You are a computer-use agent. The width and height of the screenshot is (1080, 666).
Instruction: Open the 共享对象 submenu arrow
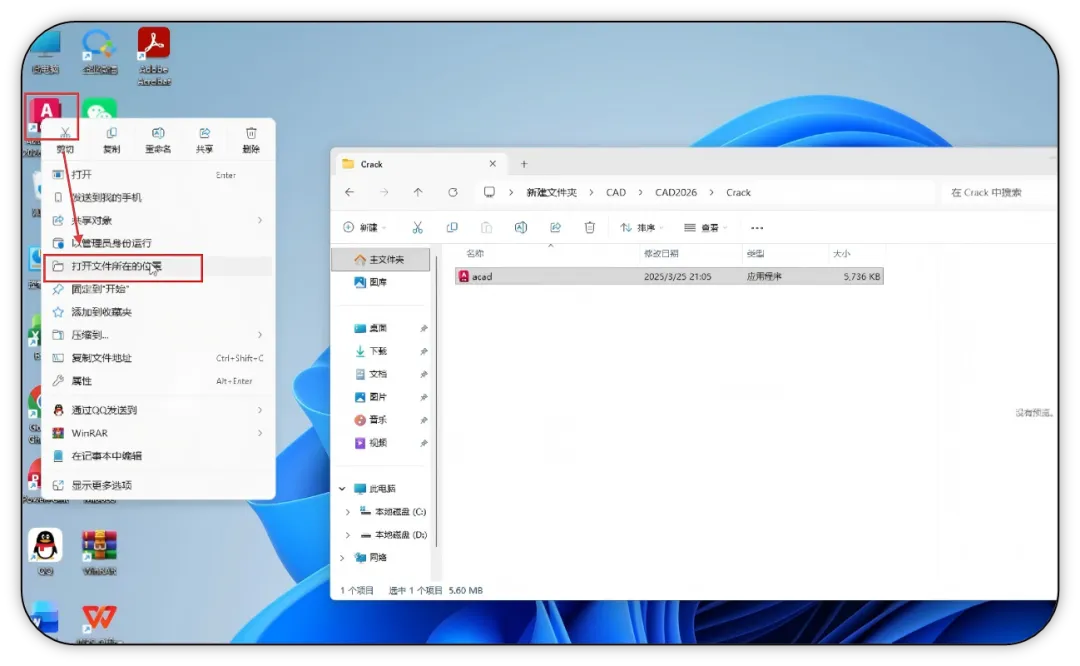coord(260,220)
